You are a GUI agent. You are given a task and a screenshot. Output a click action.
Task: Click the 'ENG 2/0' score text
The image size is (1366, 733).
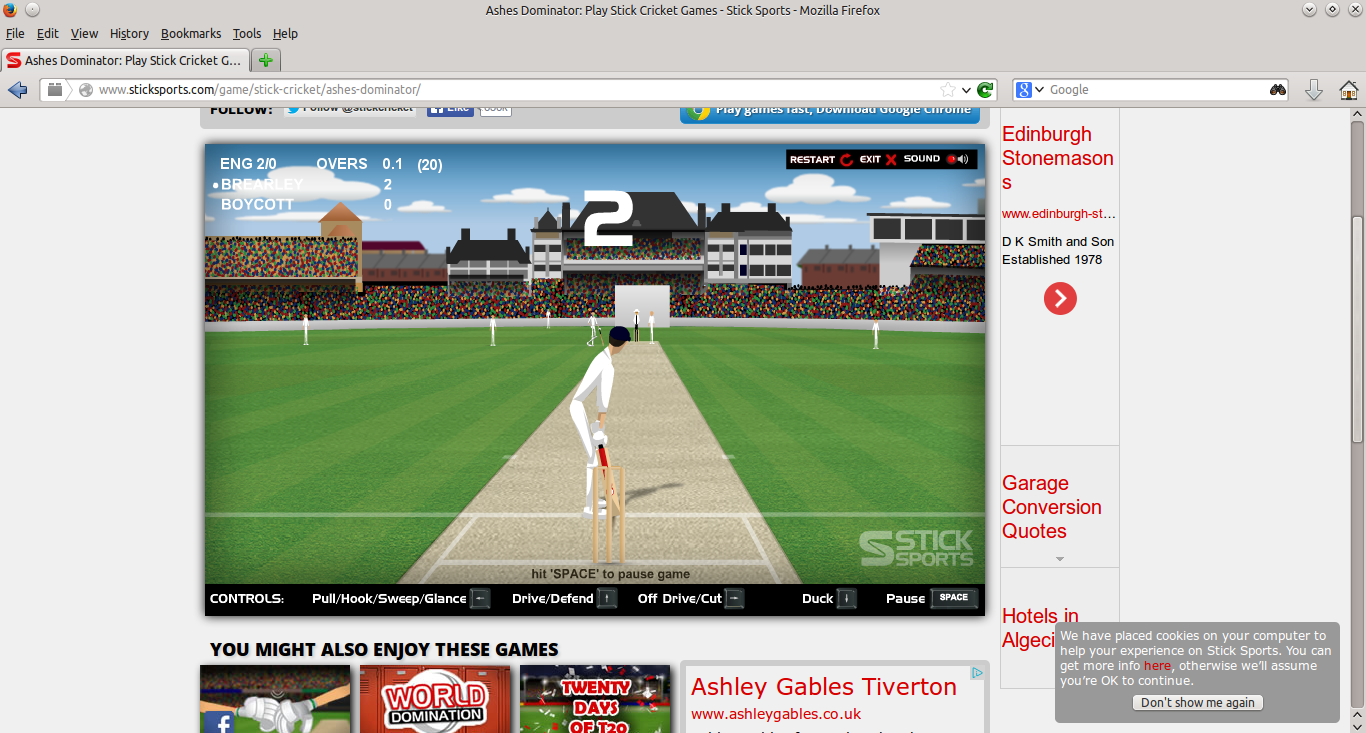248,164
